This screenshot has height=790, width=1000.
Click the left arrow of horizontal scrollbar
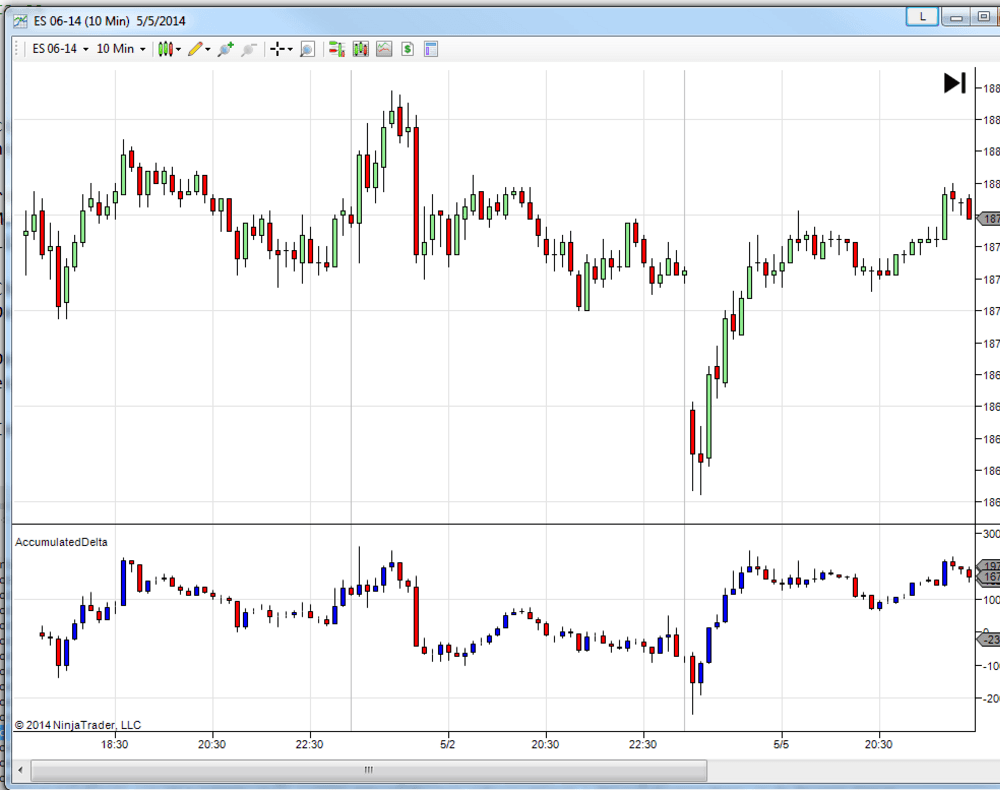pos(20,770)
